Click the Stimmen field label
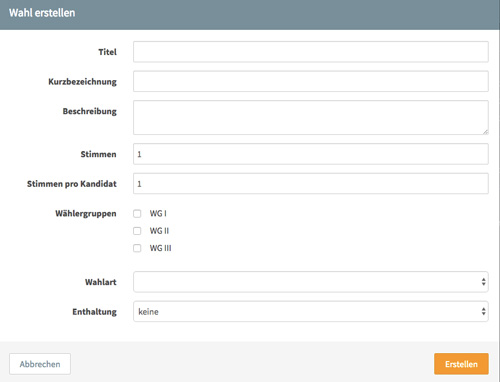The width and height of the screenshot is (500, 382). pos(98,154)
